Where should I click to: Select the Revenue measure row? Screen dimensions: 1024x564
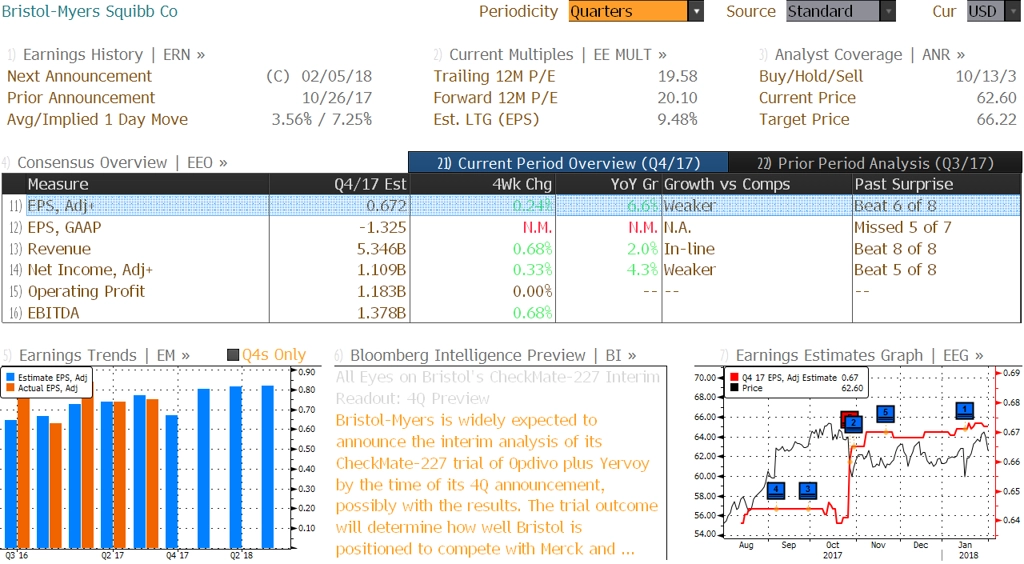(511, 249)
